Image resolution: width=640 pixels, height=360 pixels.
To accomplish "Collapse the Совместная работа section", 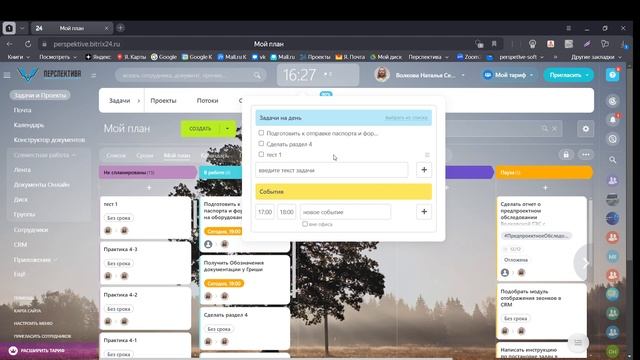I will (x=44, y=155).
